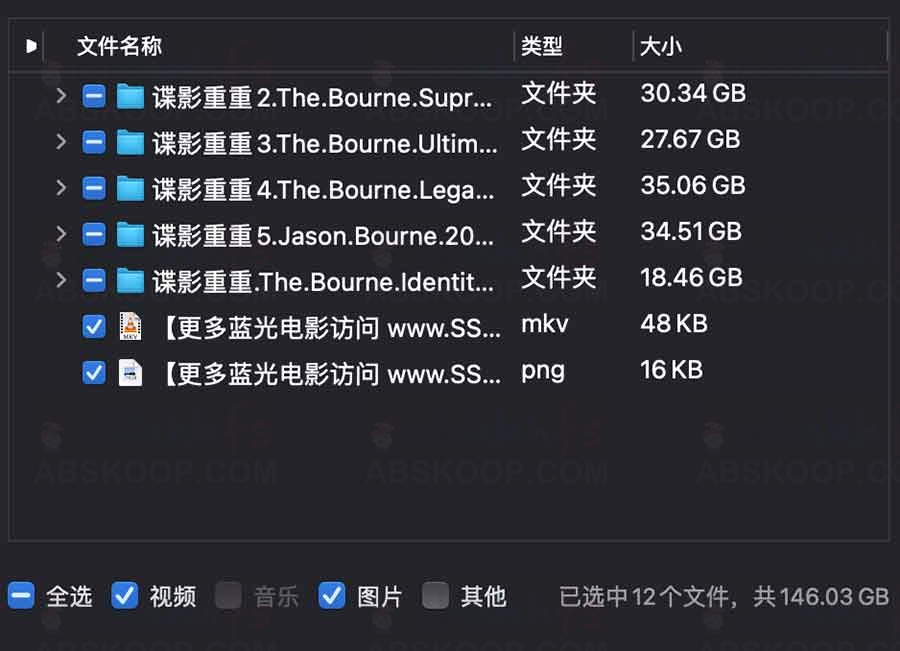Click the triangle icon in the header row

pyautogui.click(x=31, y=46)
